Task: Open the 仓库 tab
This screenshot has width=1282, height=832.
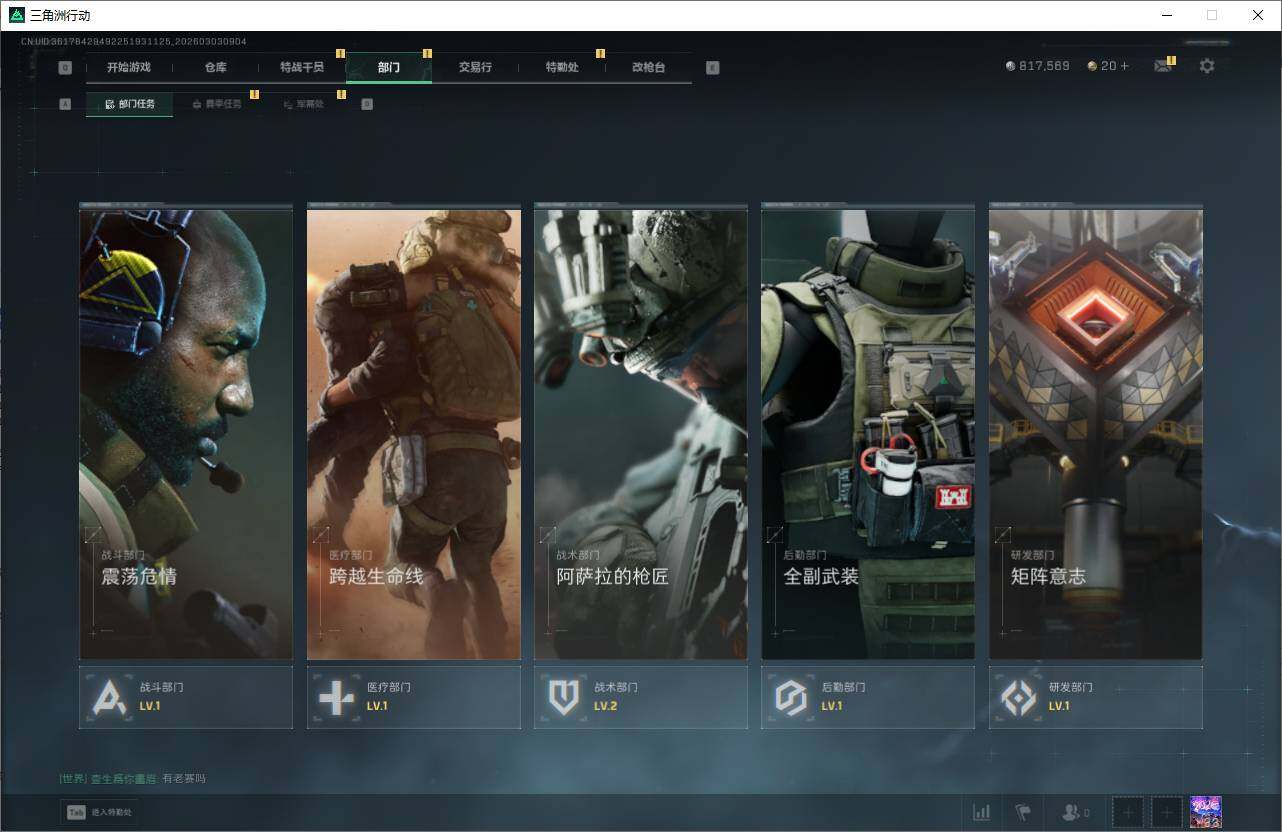Action: click(215, 67)
